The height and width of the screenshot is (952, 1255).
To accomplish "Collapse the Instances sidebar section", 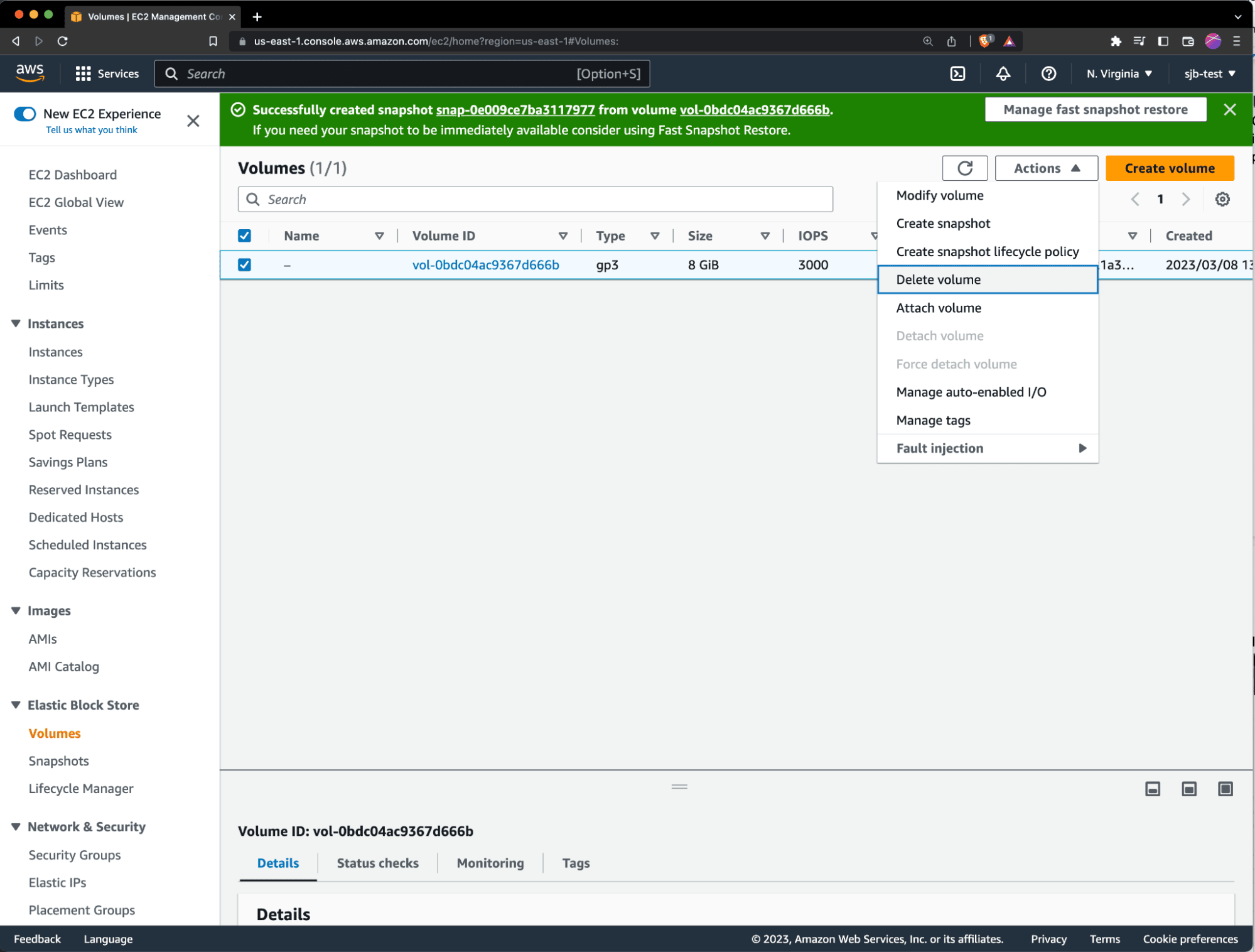I will (16, 323).
